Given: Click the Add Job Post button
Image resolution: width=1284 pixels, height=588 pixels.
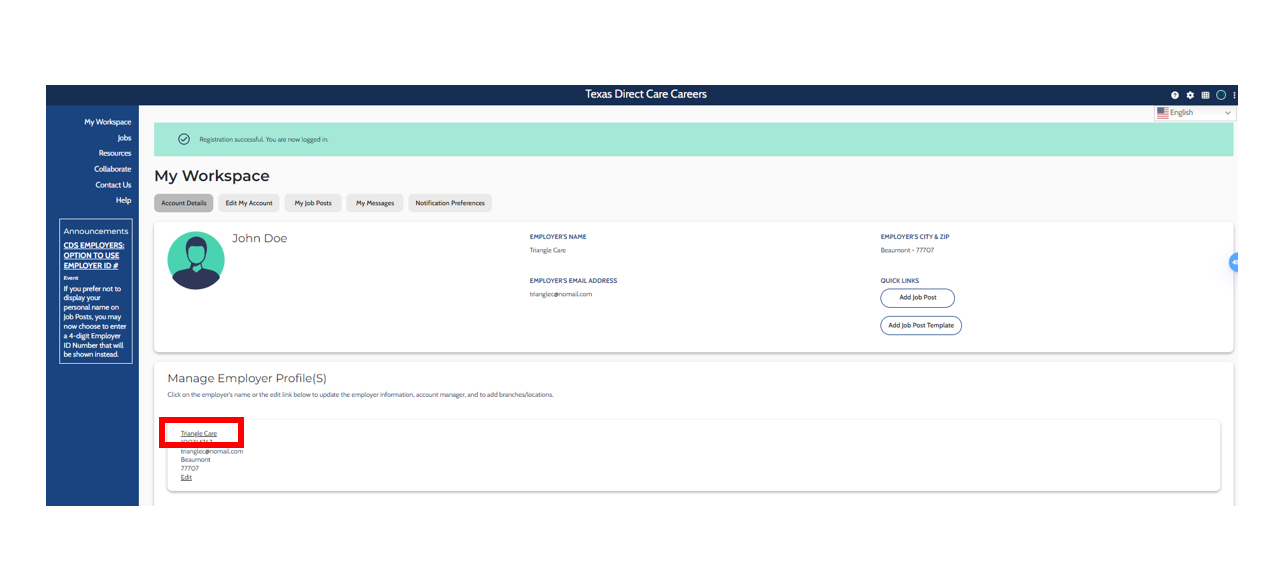Looking at the screenshot, I should (917, 298).
